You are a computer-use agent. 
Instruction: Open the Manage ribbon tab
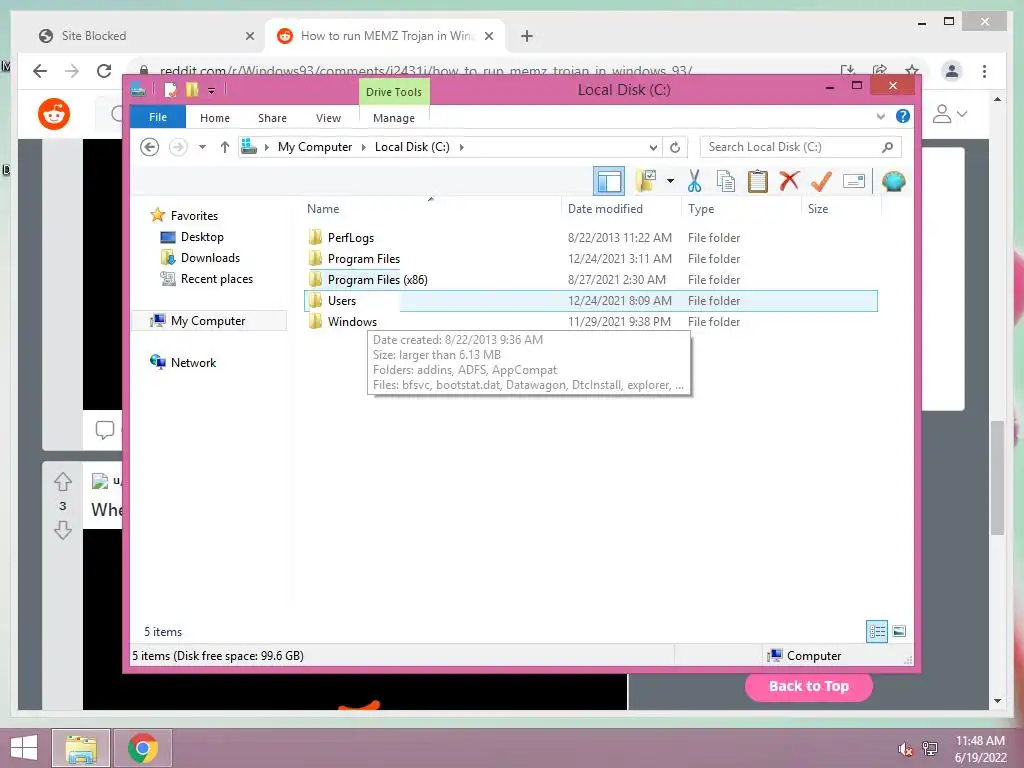point(394,118)
